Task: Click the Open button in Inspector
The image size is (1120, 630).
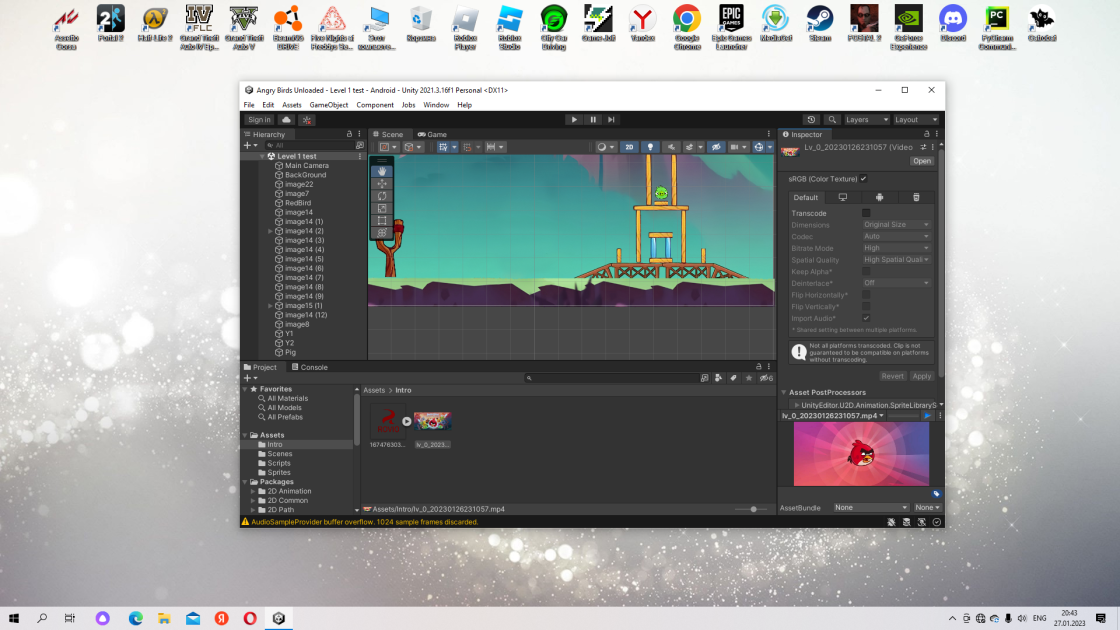Action: [921, 161]
